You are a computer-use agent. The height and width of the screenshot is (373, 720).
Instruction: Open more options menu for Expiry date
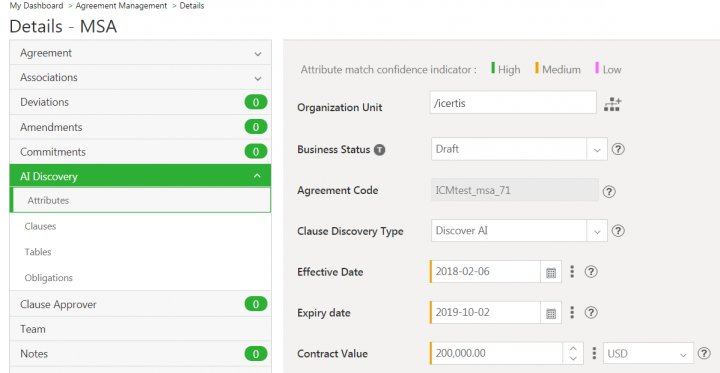click(572, 312)
